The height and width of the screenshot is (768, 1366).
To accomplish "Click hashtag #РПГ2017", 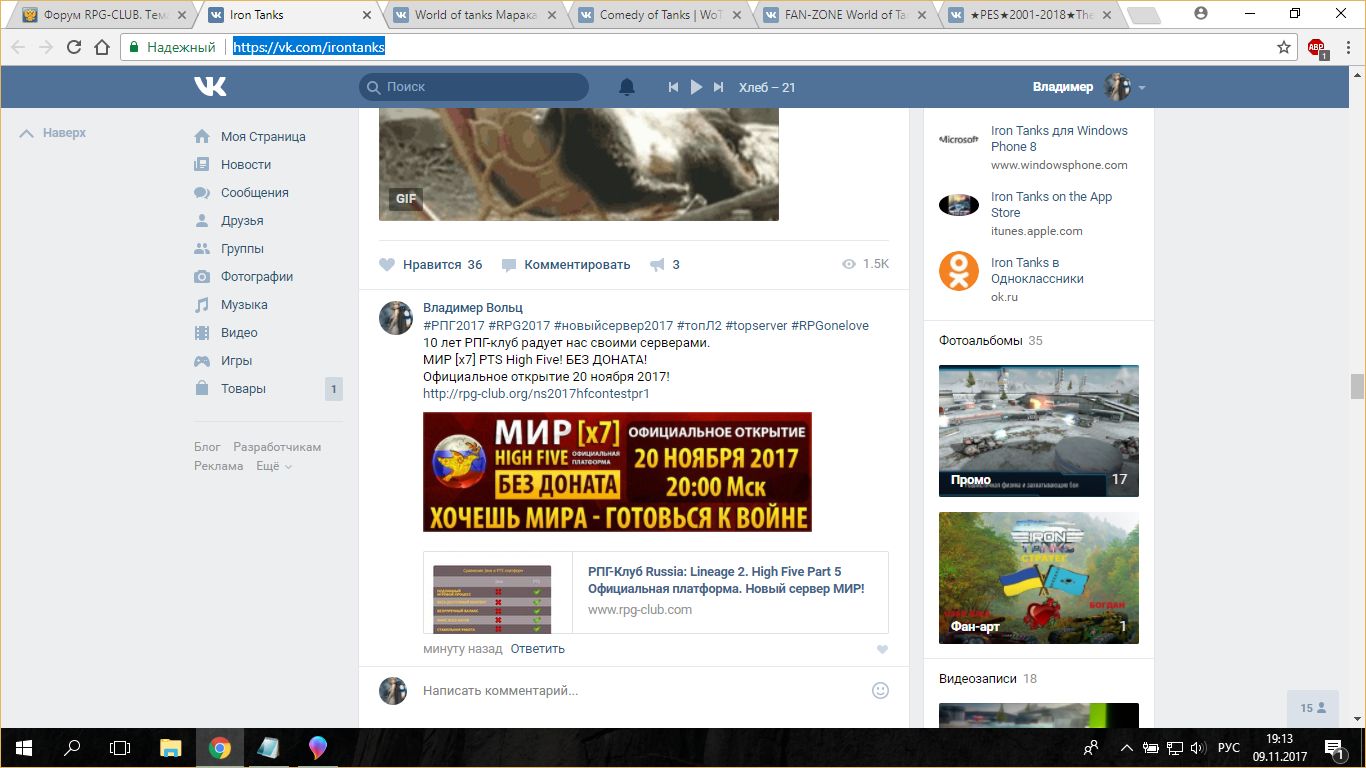I will (454, 325).
